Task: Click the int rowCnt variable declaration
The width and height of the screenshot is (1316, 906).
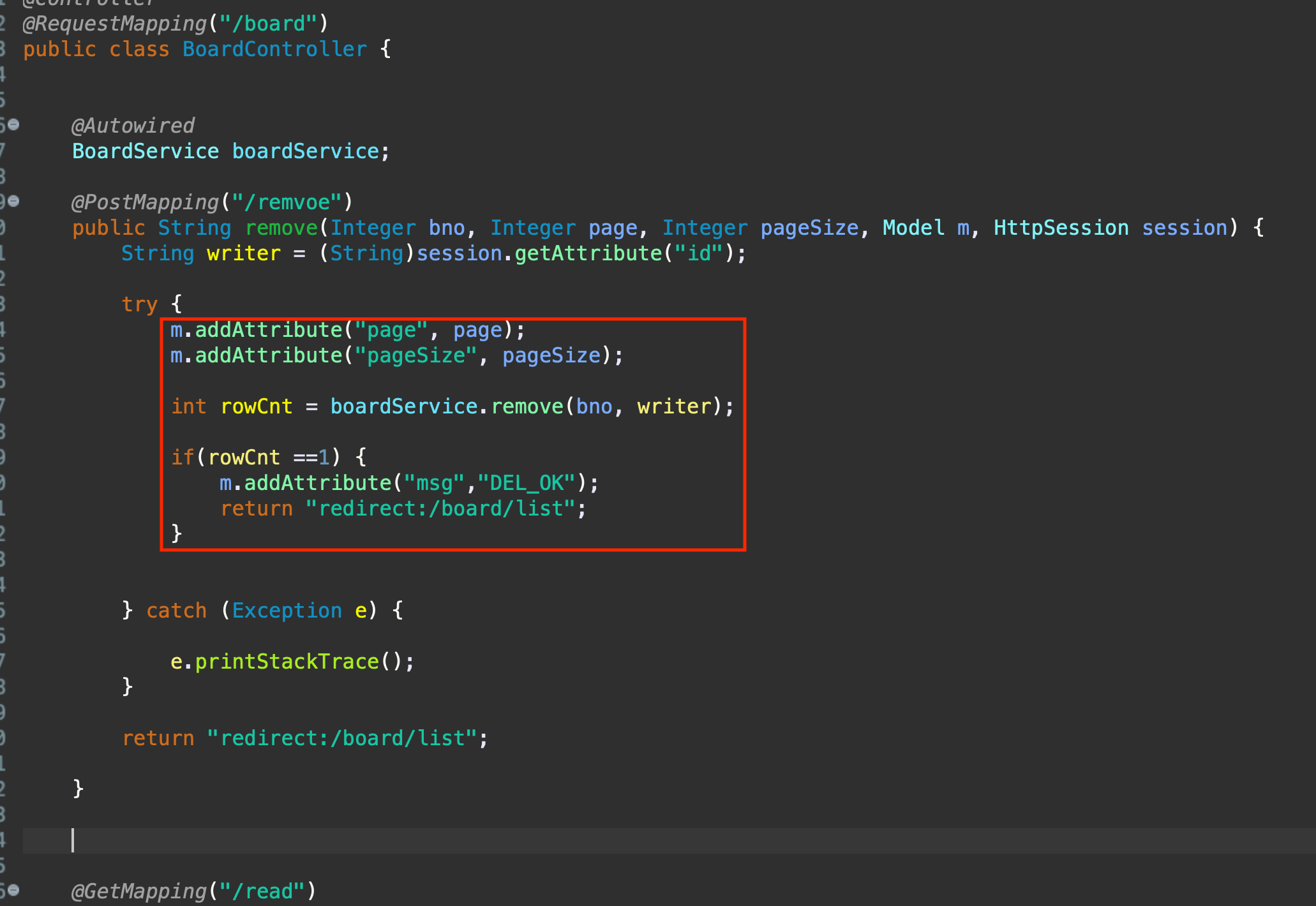Action: tap(256, 406)
